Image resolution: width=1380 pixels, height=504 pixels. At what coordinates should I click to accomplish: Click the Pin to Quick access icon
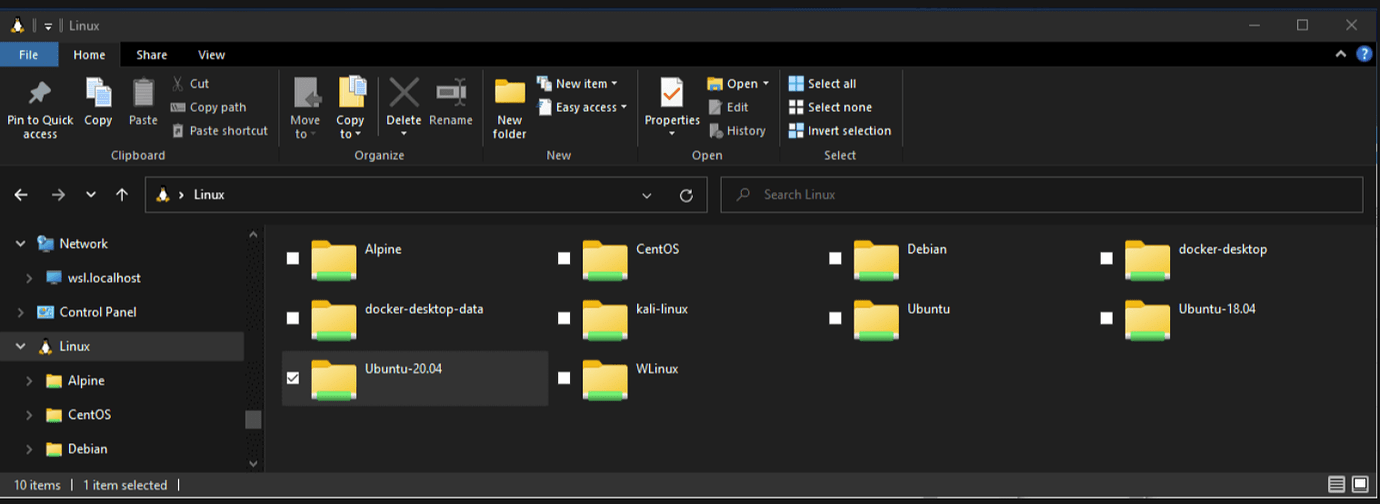40,95
